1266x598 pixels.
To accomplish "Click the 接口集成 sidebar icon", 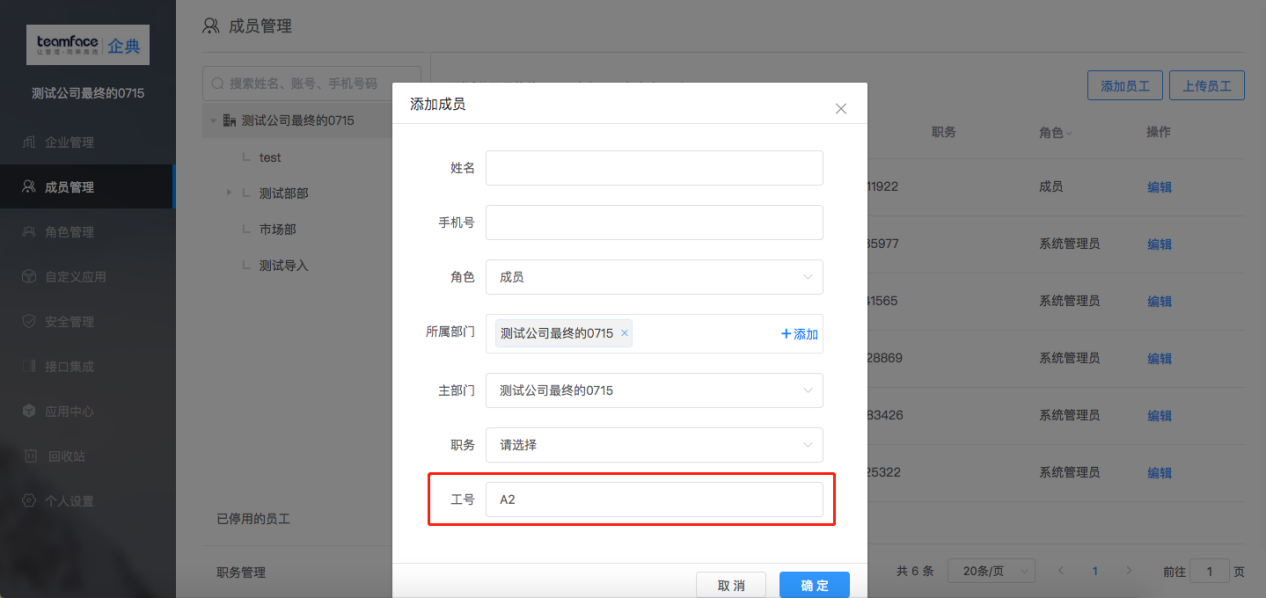I will click(29, 367).
